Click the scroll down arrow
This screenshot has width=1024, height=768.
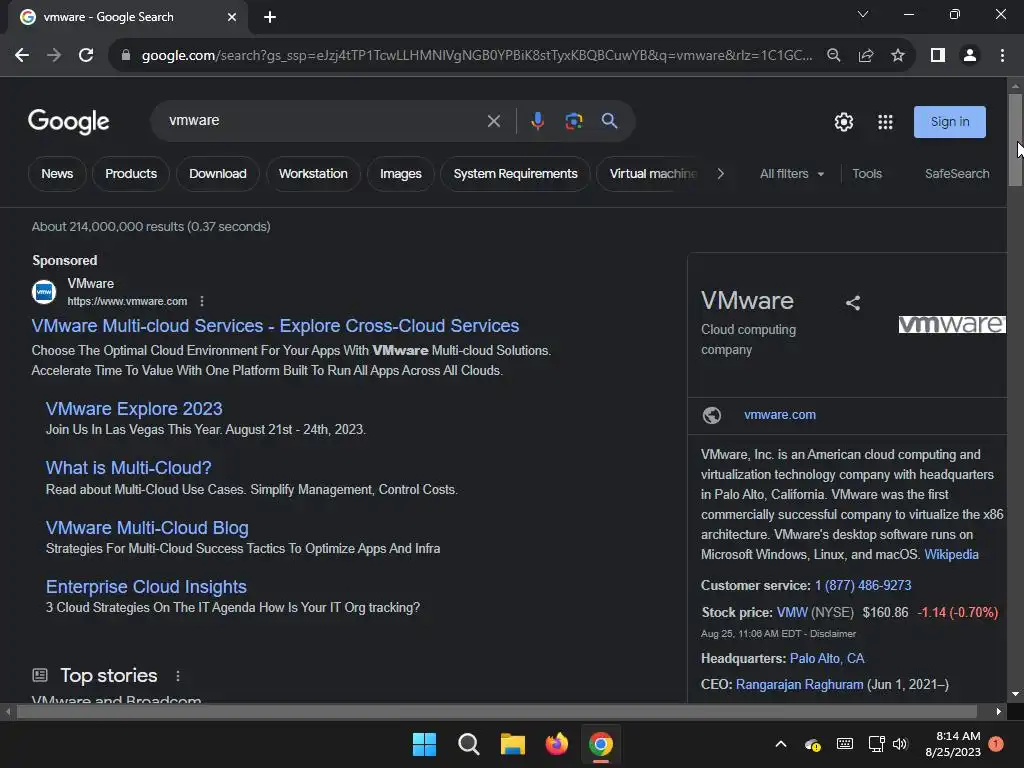[1015, 694]
